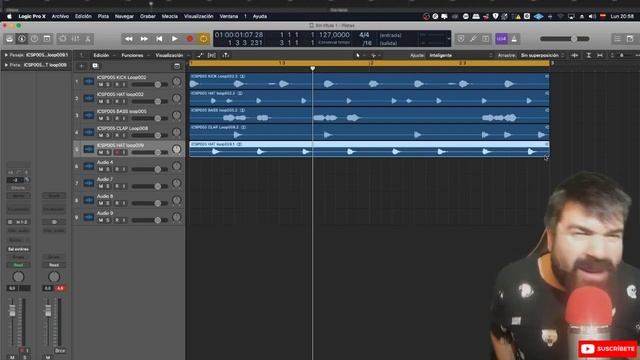Select the ICSP005 BASS loop005 region
Image resolution: width=640 pixels, height=360 pixels.
[x=369, y=115]
